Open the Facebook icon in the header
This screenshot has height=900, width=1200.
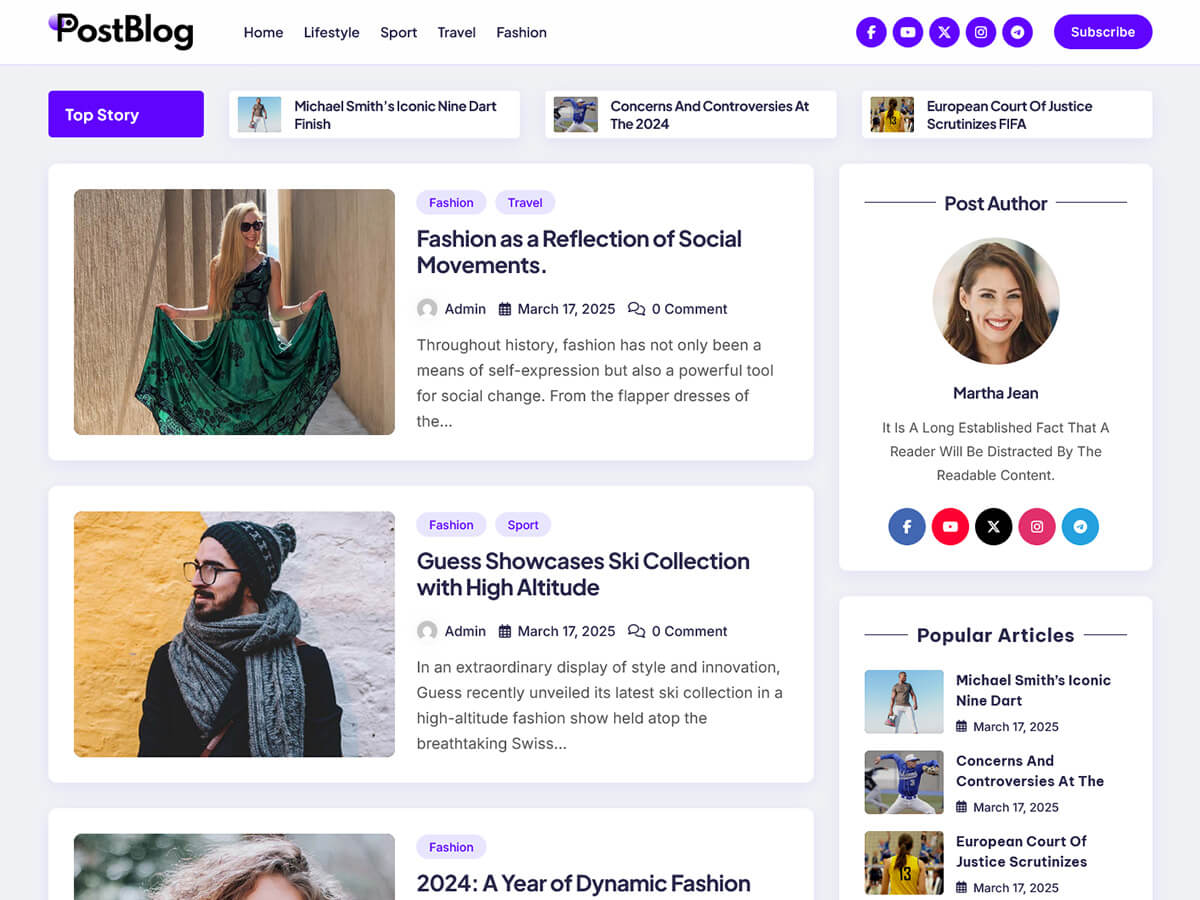click(871, 32)
